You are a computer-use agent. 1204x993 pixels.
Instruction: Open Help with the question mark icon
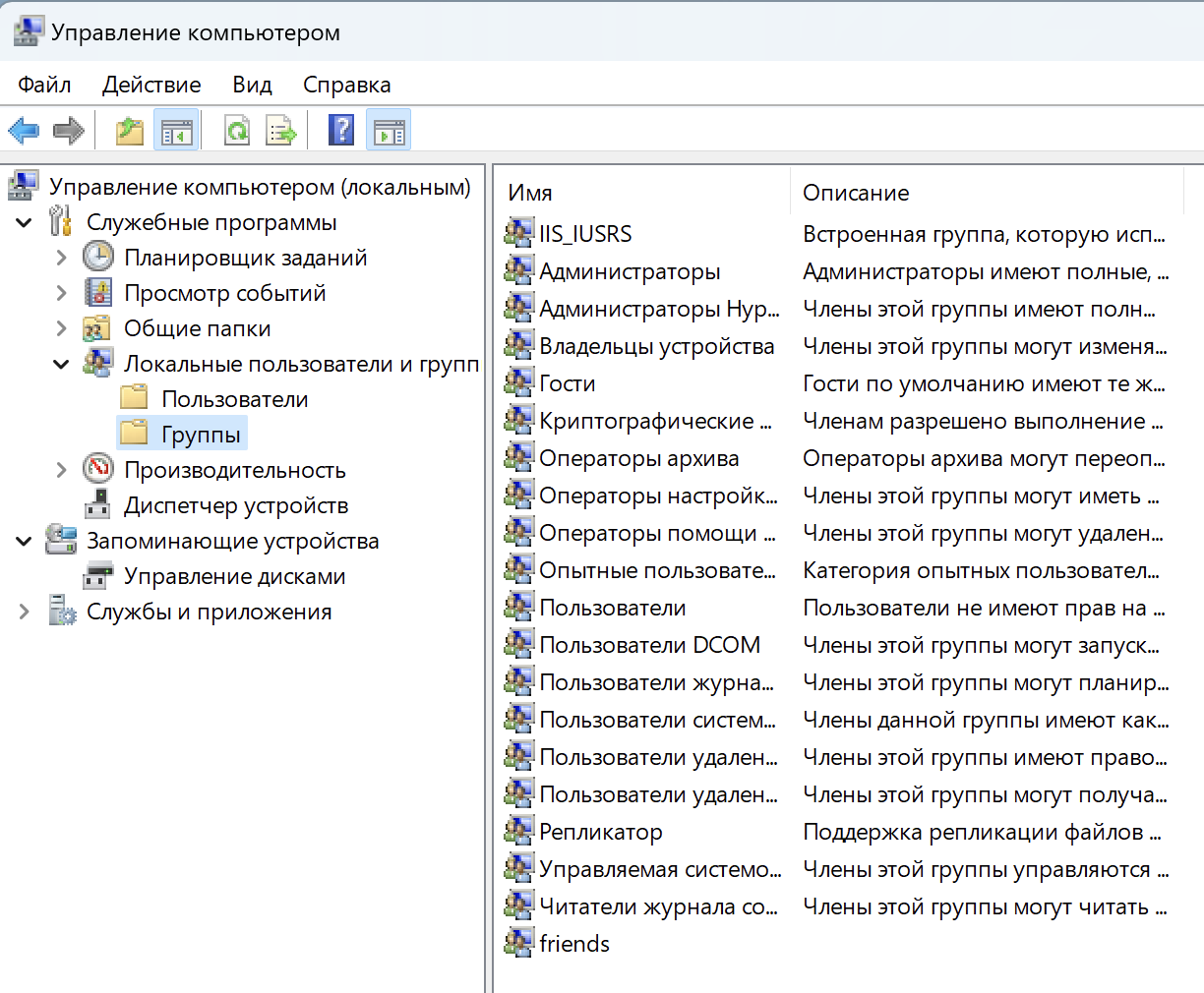(x=341, y=130)
